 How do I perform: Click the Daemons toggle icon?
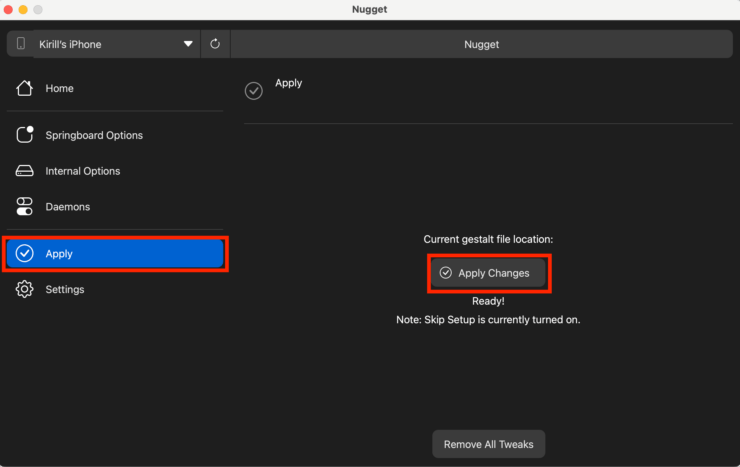pyautogui.click(x=25, y=207)
